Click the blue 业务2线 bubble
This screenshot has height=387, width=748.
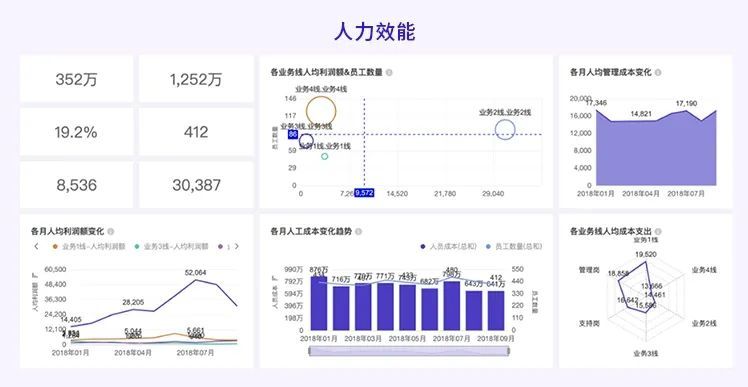coord(505,129)
